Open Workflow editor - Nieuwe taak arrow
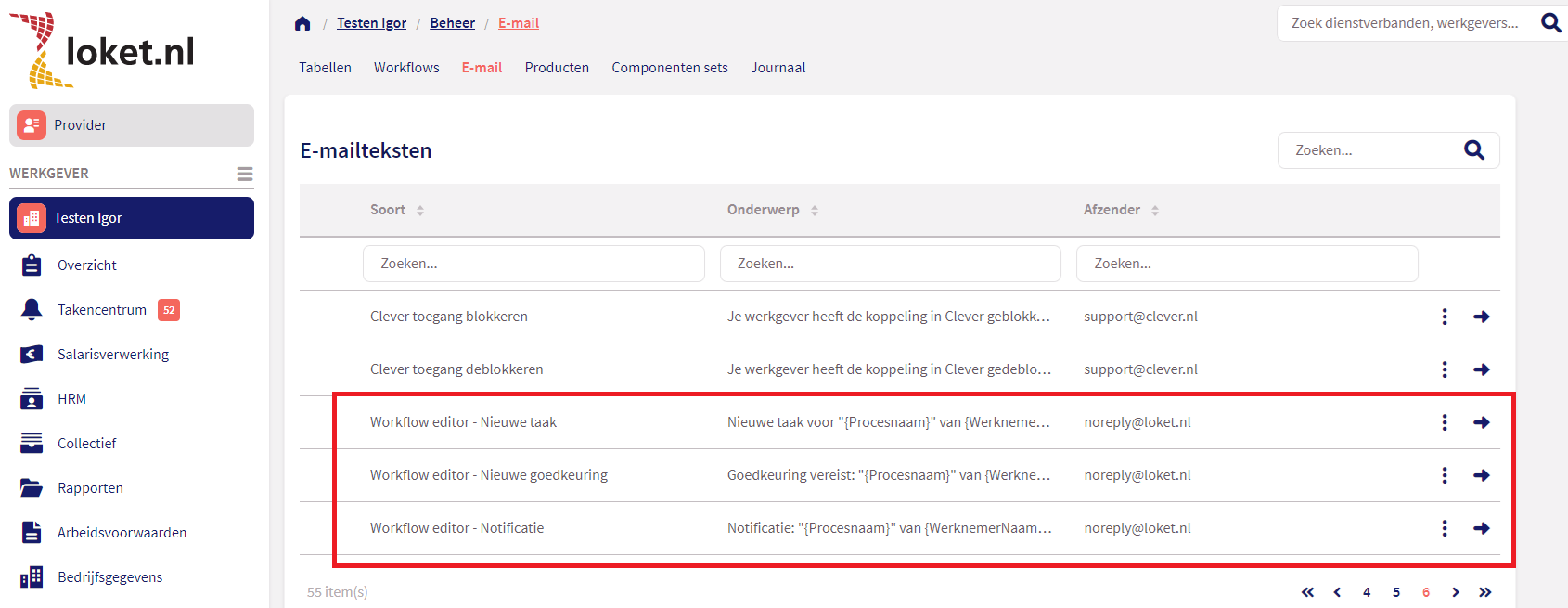 (1482, 422)
